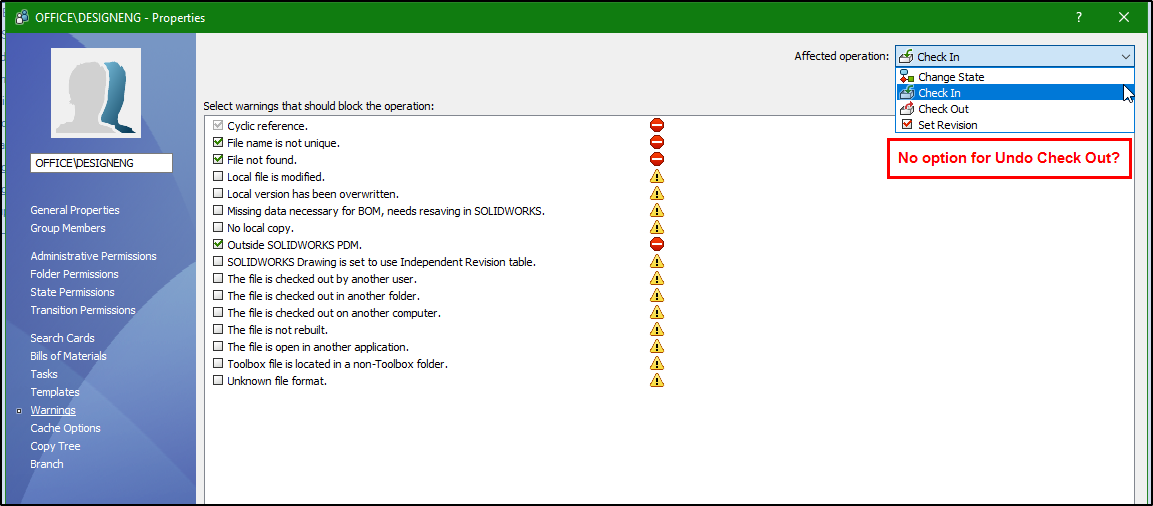Open Search Cards page

click(x=63, y=338)
